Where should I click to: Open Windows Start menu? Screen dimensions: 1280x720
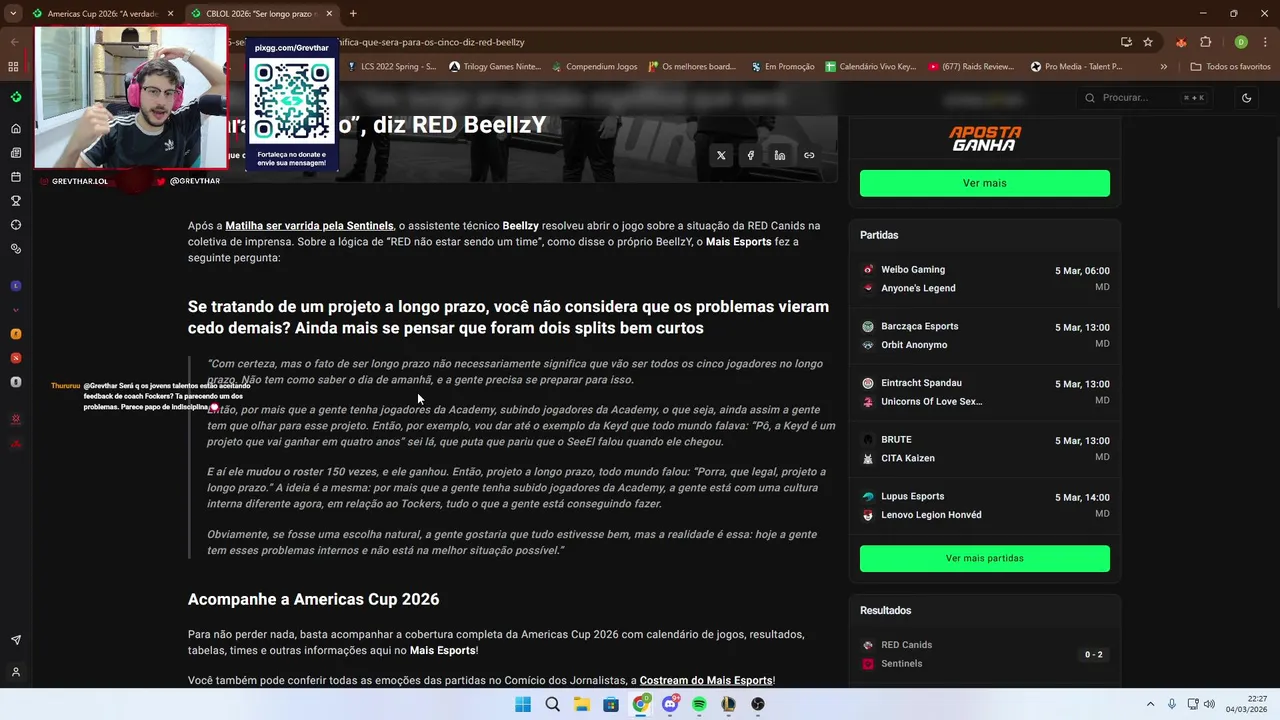(x=523, y=704)
